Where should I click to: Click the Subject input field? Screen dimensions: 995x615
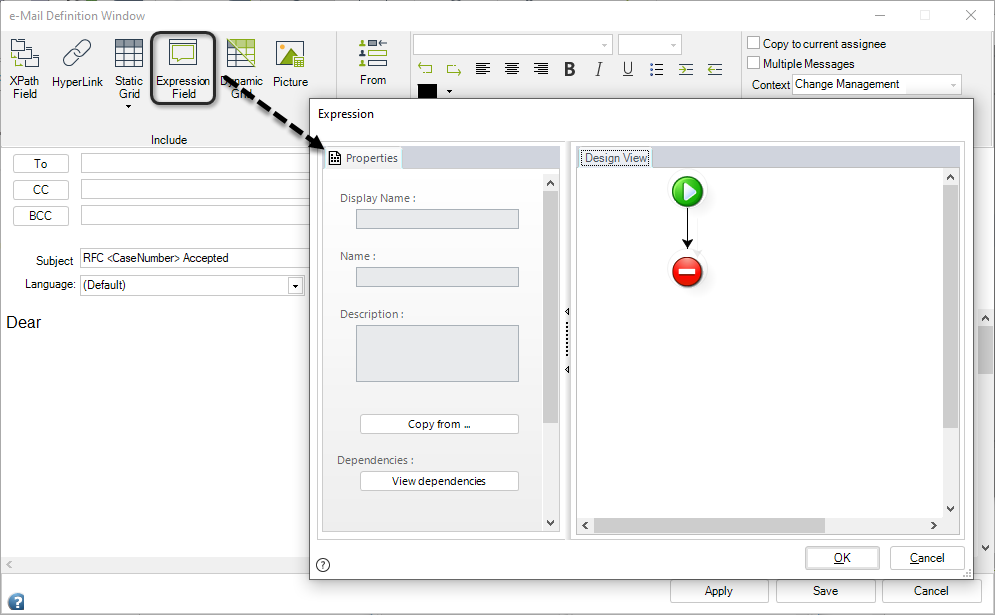(195, 258)
